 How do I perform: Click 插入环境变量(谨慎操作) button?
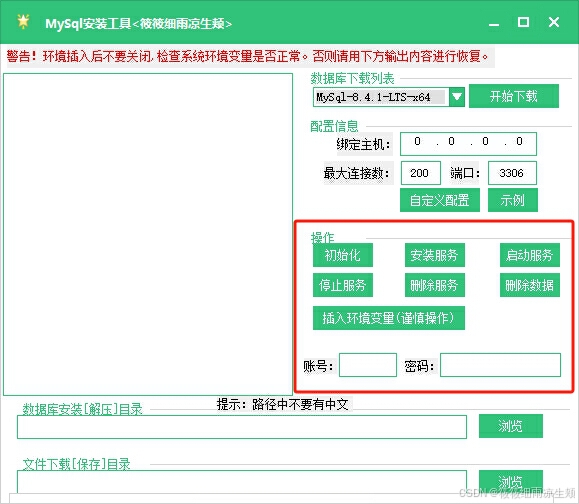(388, 318)
